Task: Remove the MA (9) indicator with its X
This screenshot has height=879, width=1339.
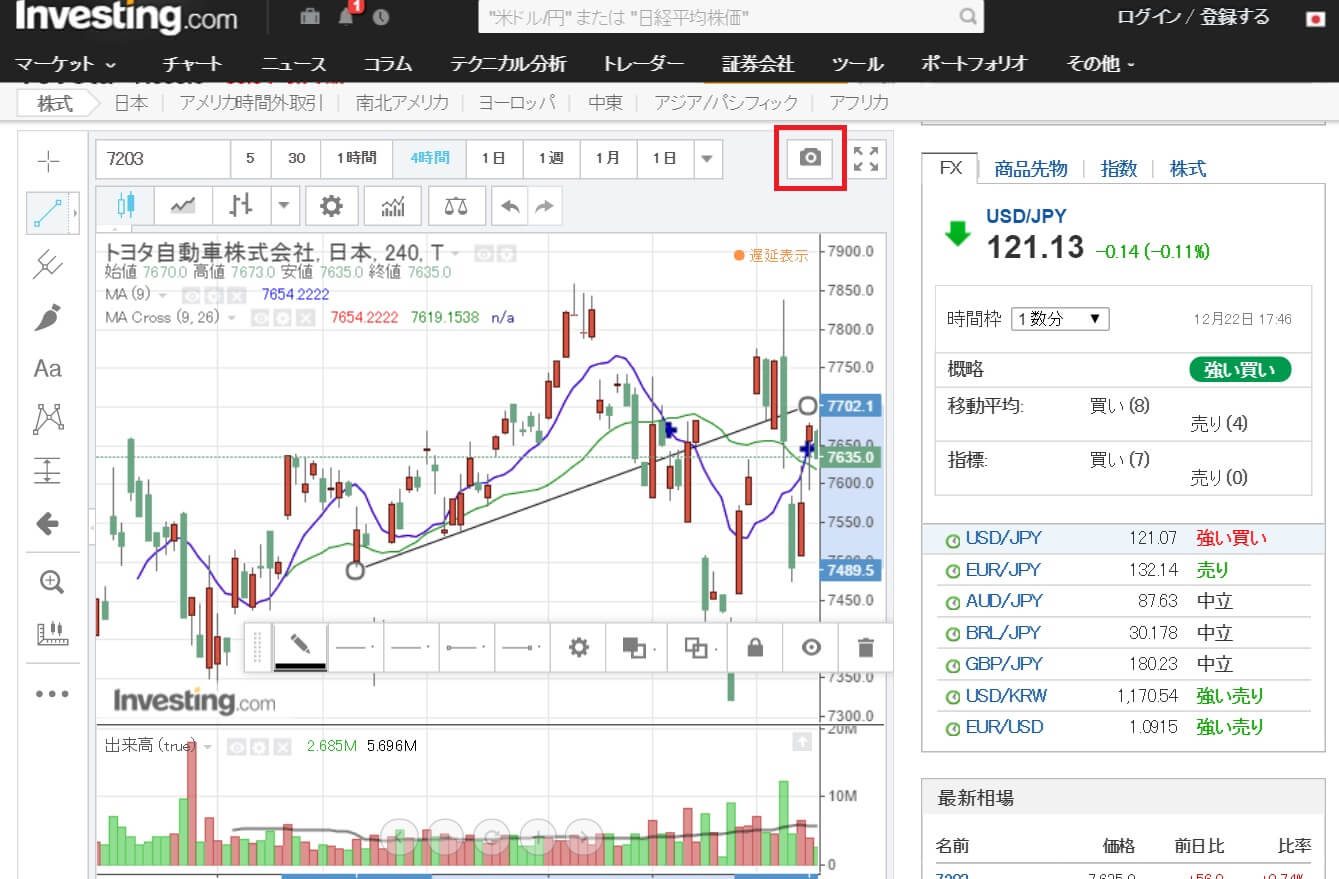Action: [x=235, y=295]
